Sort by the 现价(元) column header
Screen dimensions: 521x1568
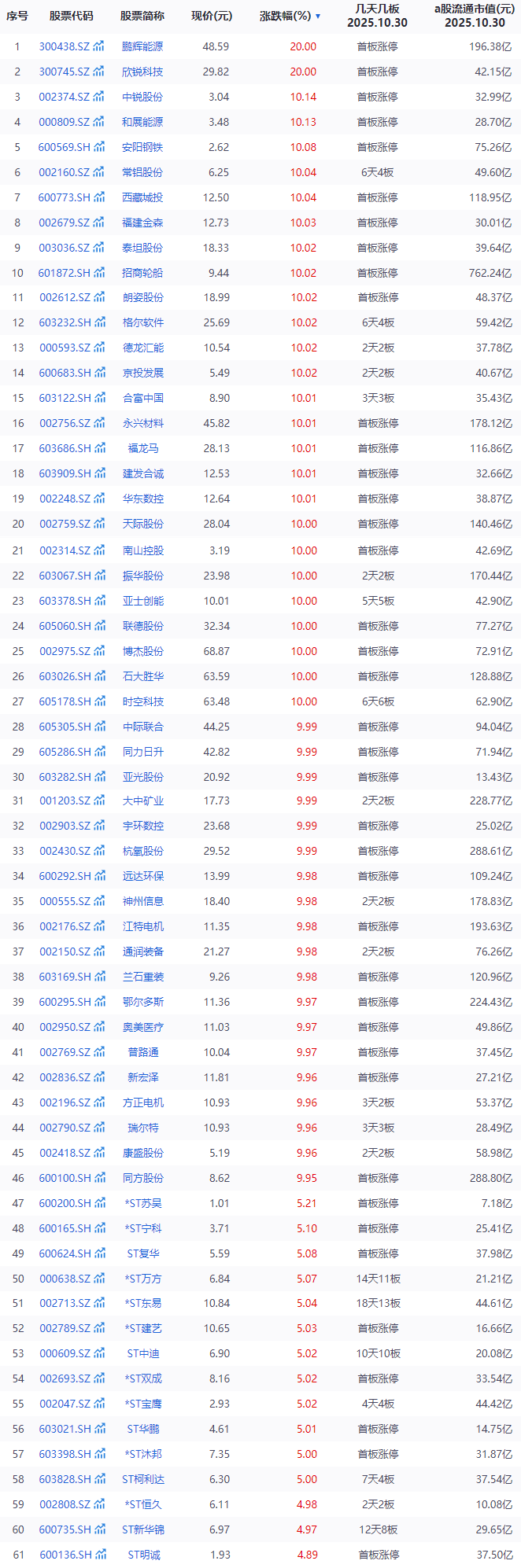[x=212, y=16]
